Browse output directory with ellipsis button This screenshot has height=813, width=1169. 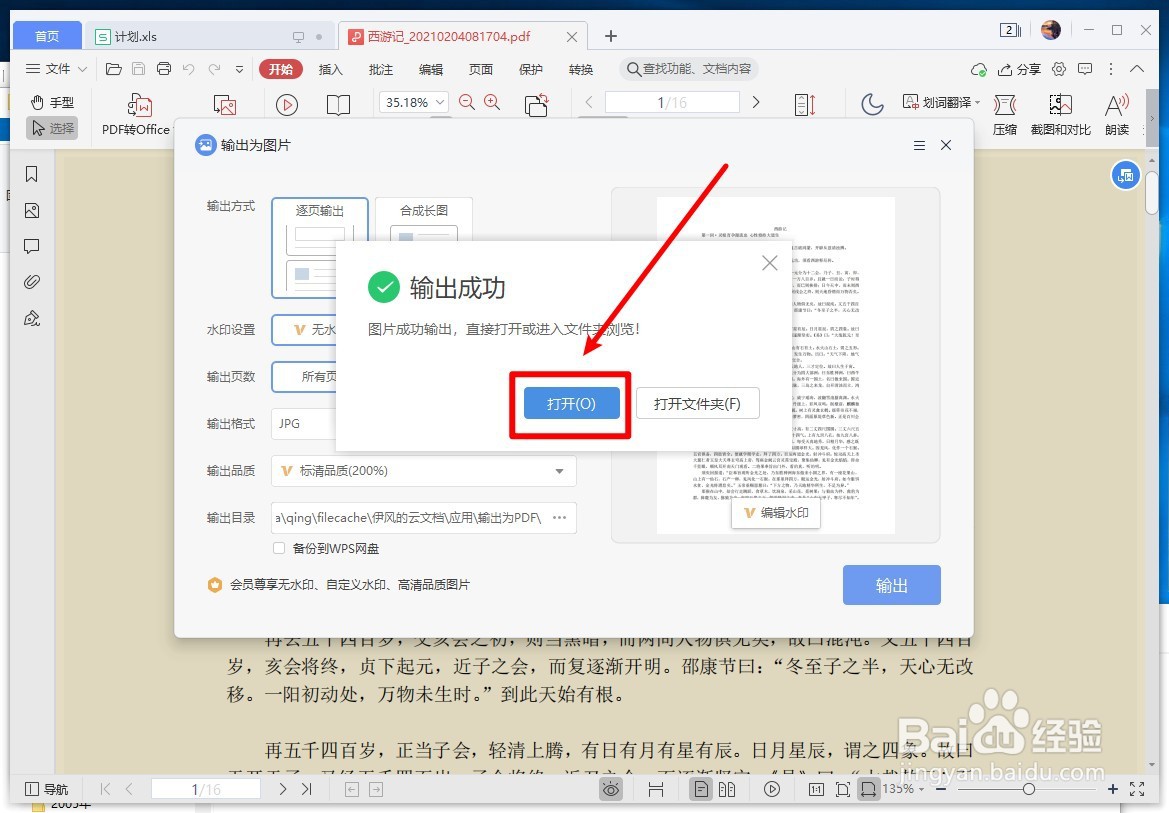coord(560,518)
